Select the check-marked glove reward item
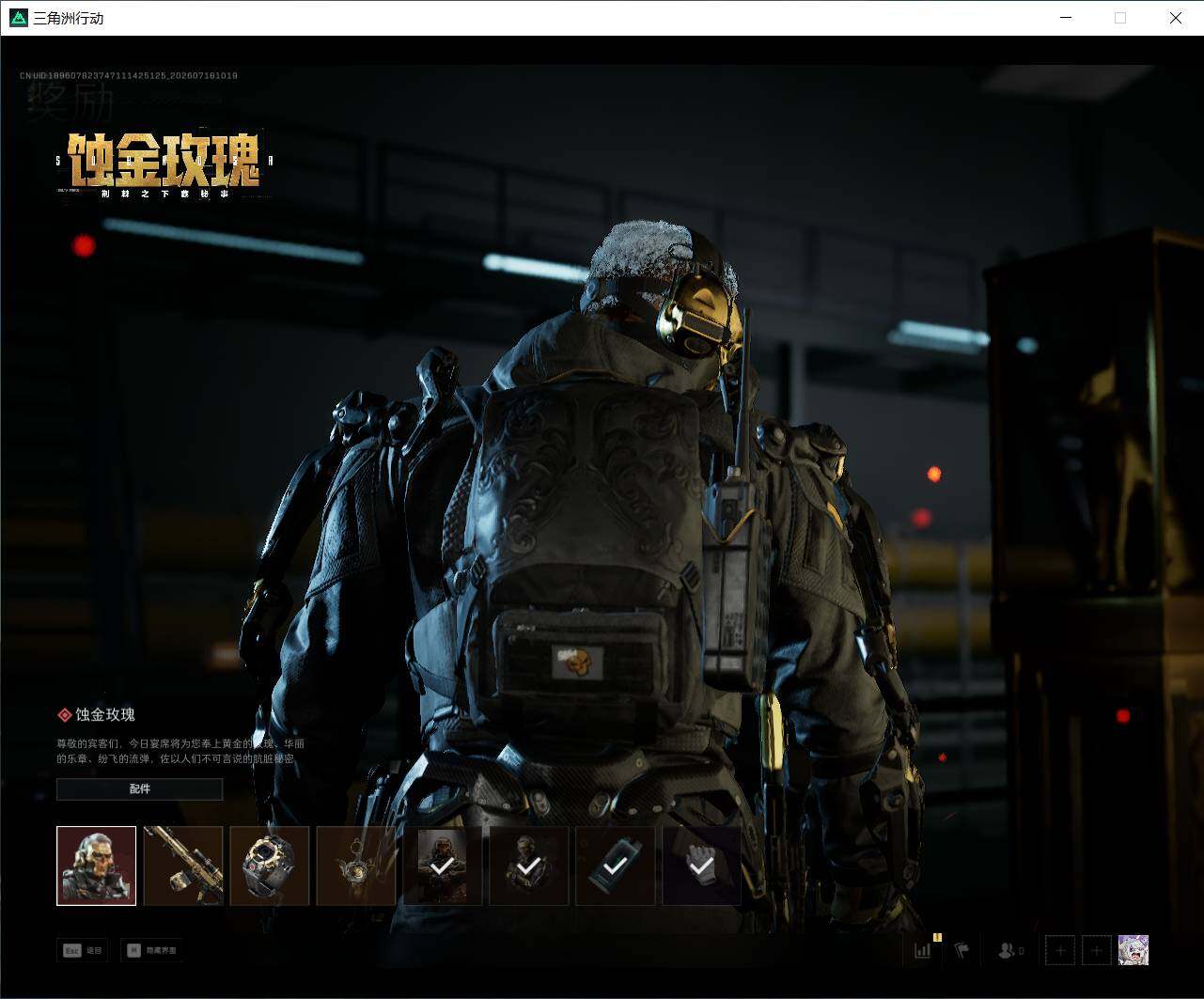This screenshot has height=999, width=1204. pos(702,866)
